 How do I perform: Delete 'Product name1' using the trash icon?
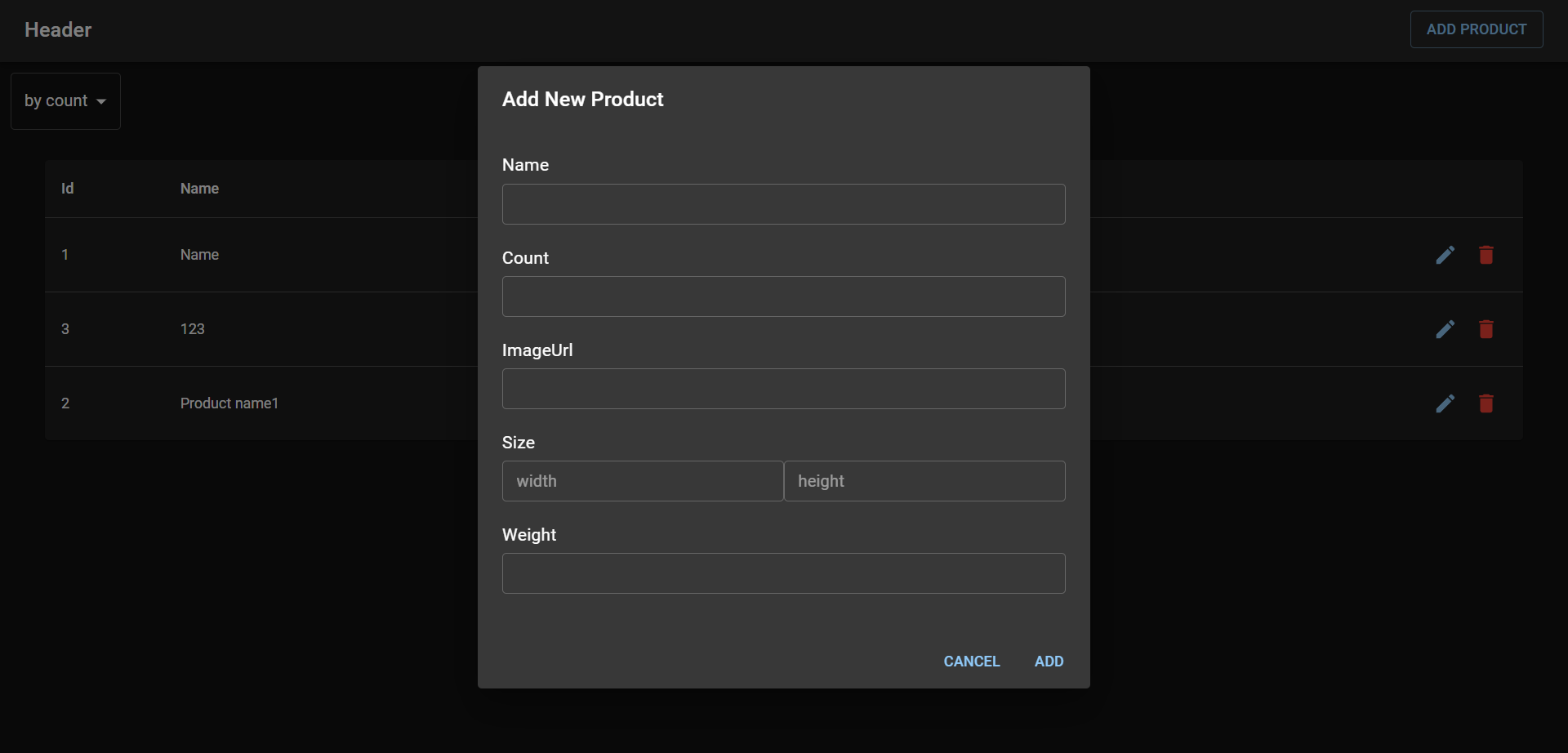pos(1486,403)
